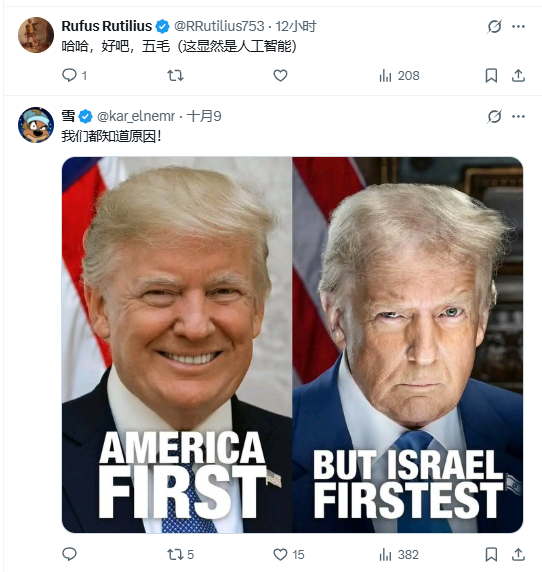Open Rufus Rutilius profile name link
542x572 pixels.
(x=107, y=26)
